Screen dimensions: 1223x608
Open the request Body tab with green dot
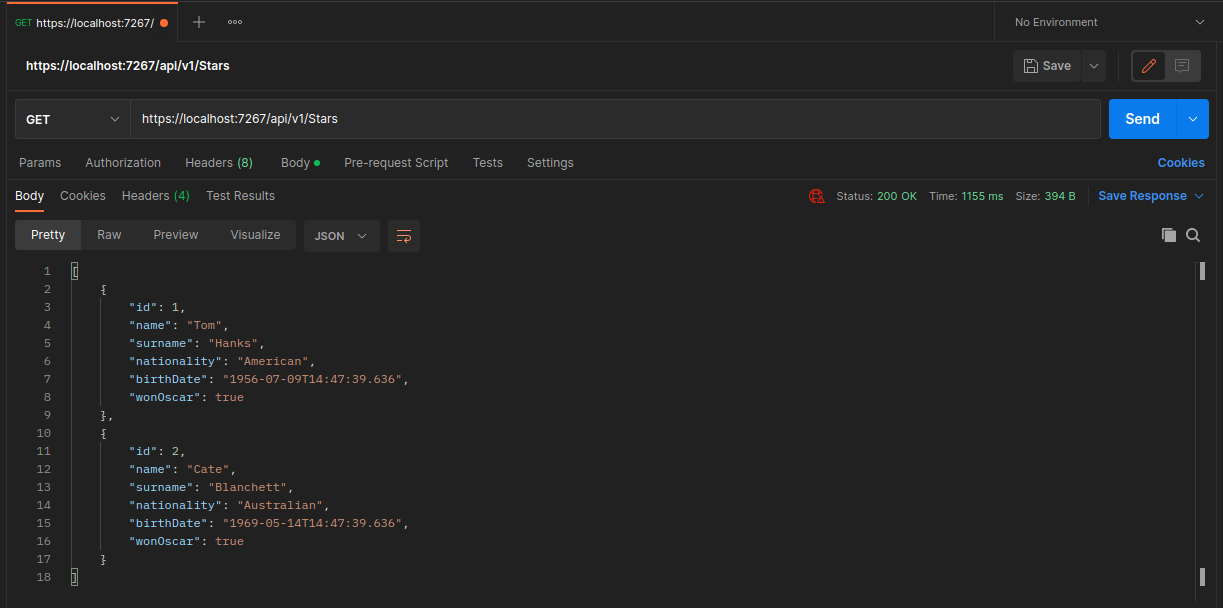click(300, 162)
